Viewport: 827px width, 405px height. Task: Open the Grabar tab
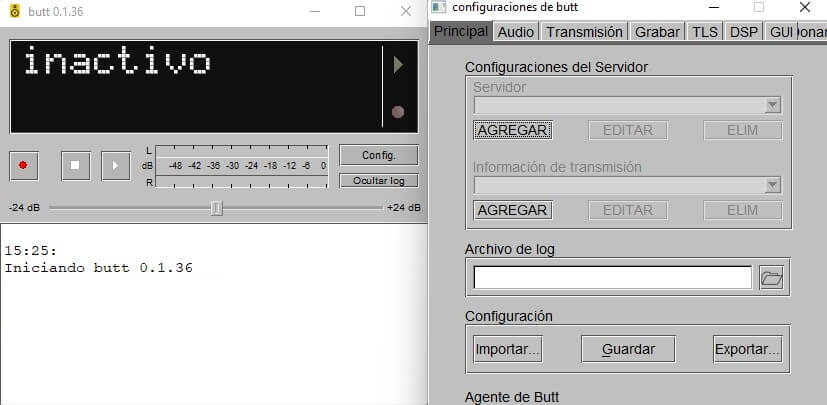click(657, 32)
